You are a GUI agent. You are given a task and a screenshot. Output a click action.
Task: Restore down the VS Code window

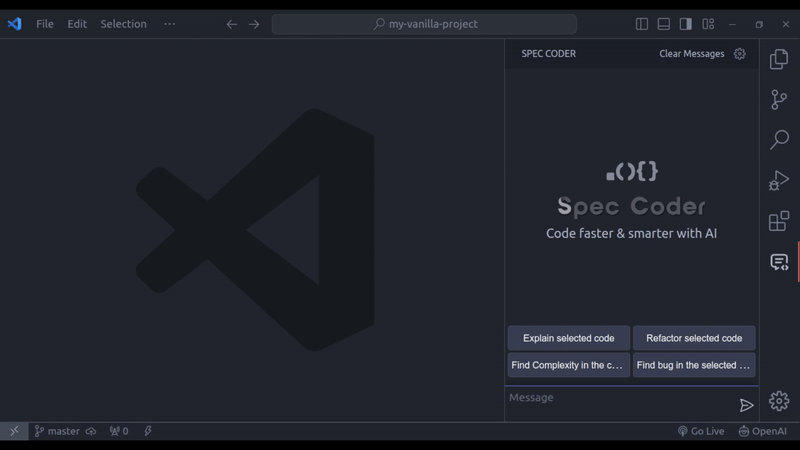pyautogui.click(x=759, y=24)
